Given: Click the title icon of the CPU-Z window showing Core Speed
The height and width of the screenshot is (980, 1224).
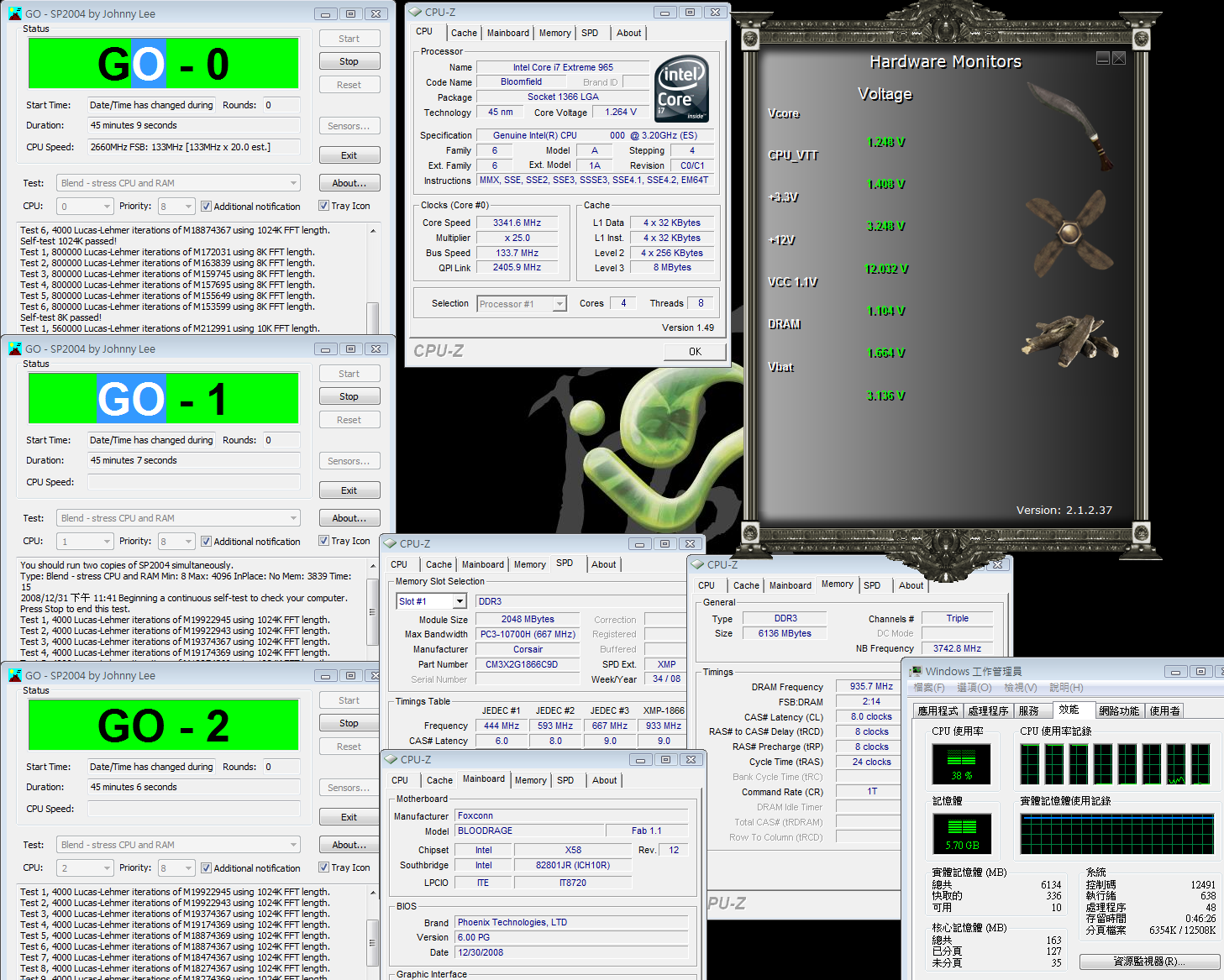Looking at the screenshot, I should coord(415,12).
